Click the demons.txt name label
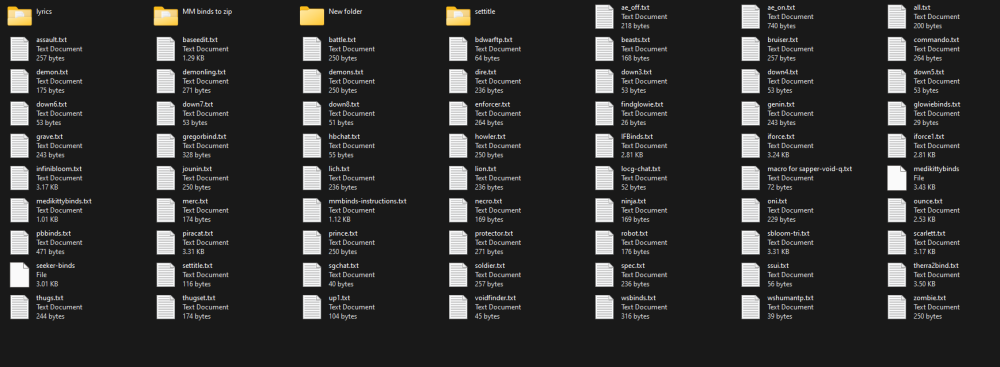This screenshot has width=1000, height=367. point(346,72)
